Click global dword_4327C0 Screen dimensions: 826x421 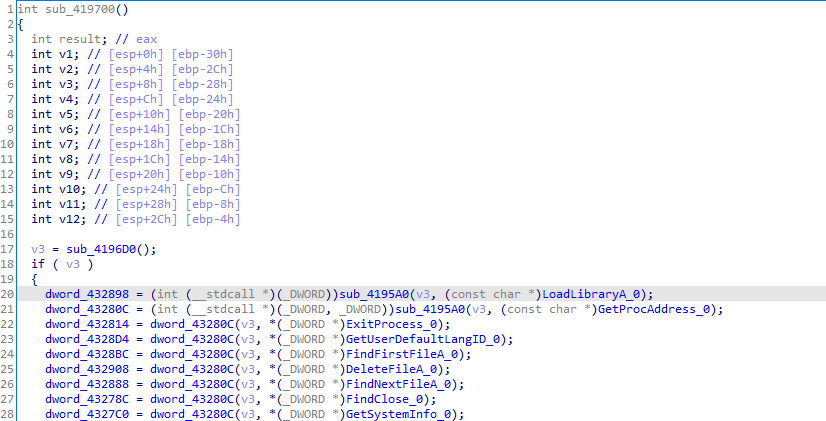(87, 414)
